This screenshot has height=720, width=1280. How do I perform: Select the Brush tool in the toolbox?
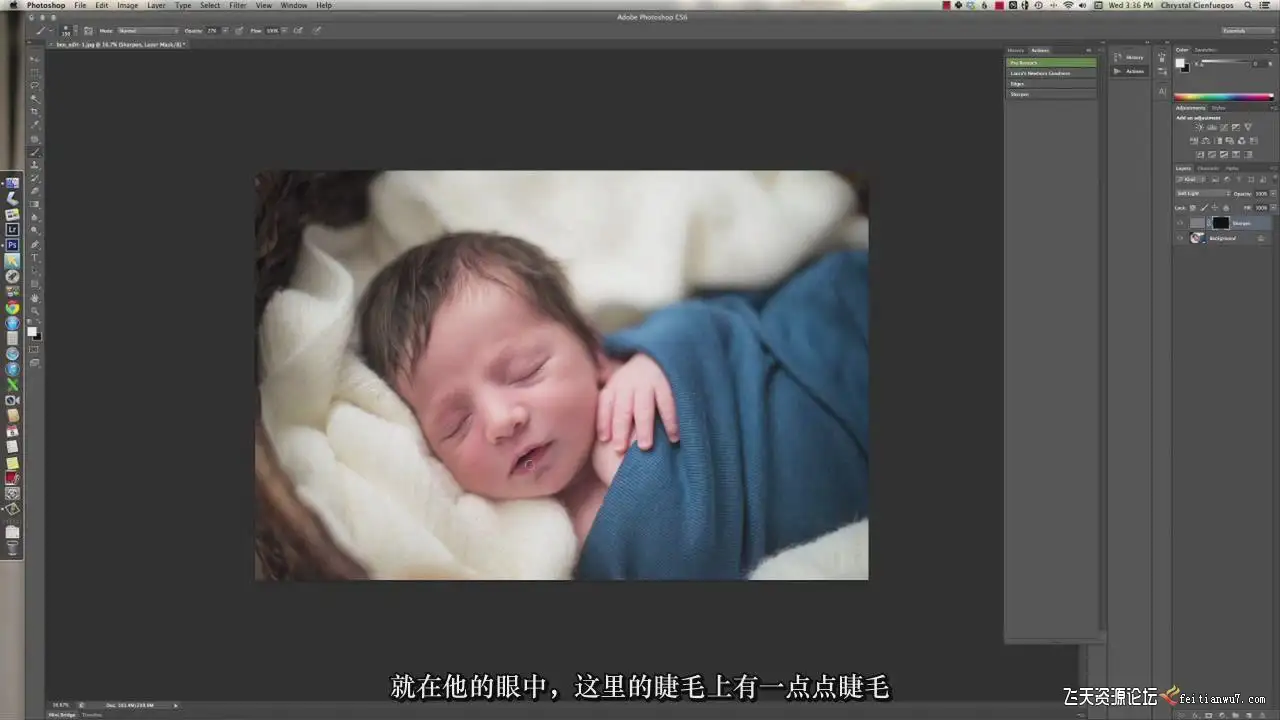tap(35, 151)
